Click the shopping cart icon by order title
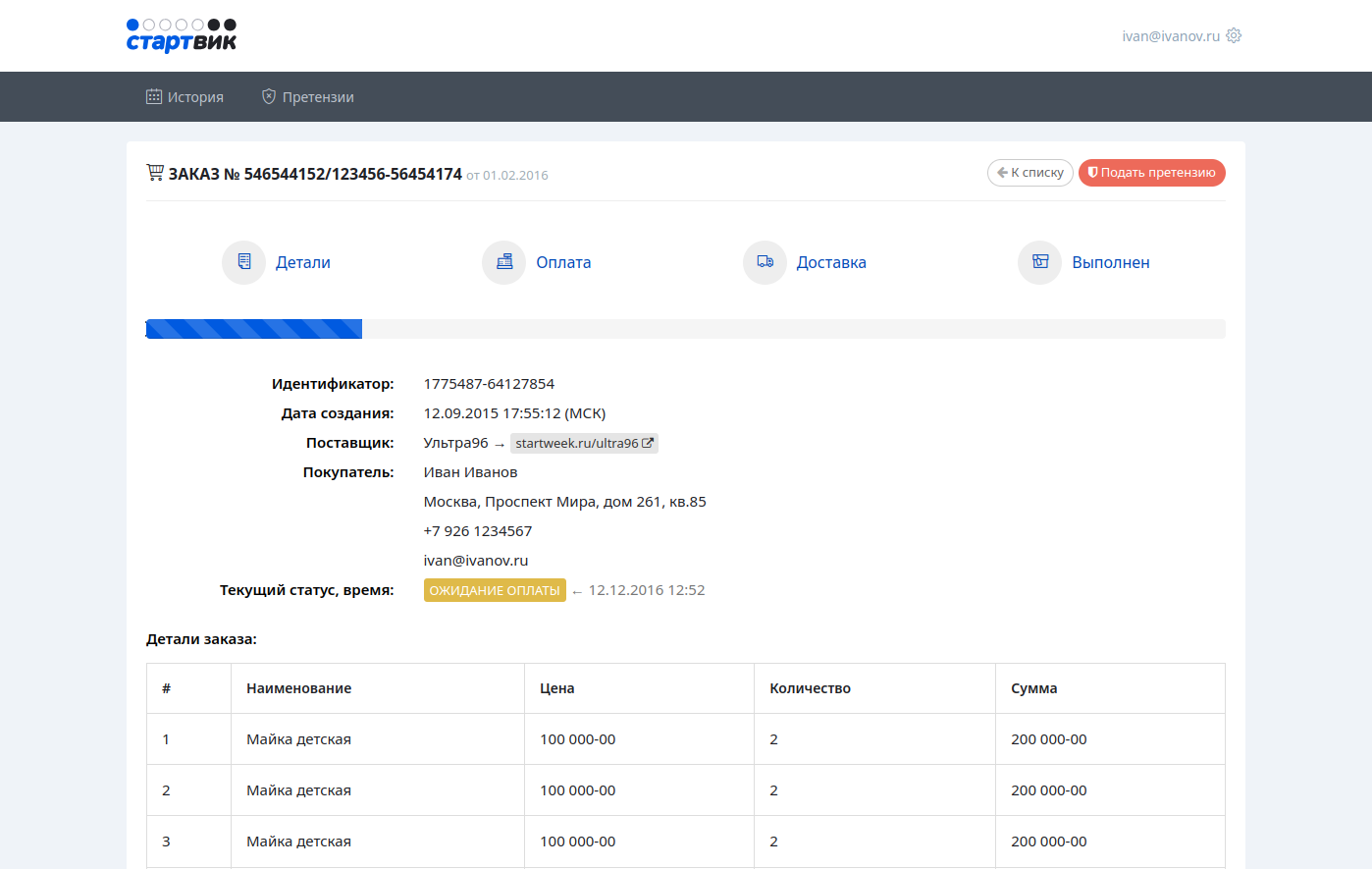This screenshot has width=1372, height=869. [155, 173]
